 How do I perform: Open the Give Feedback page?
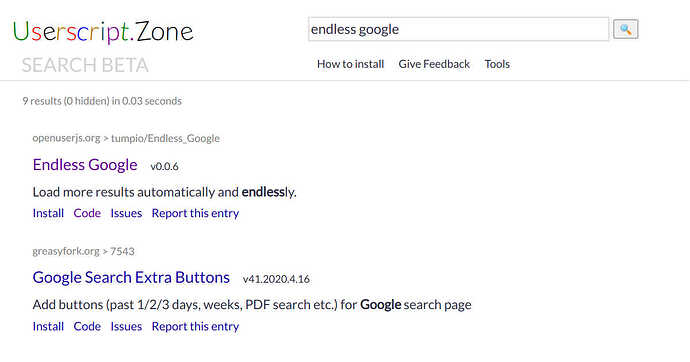point(434,64)
